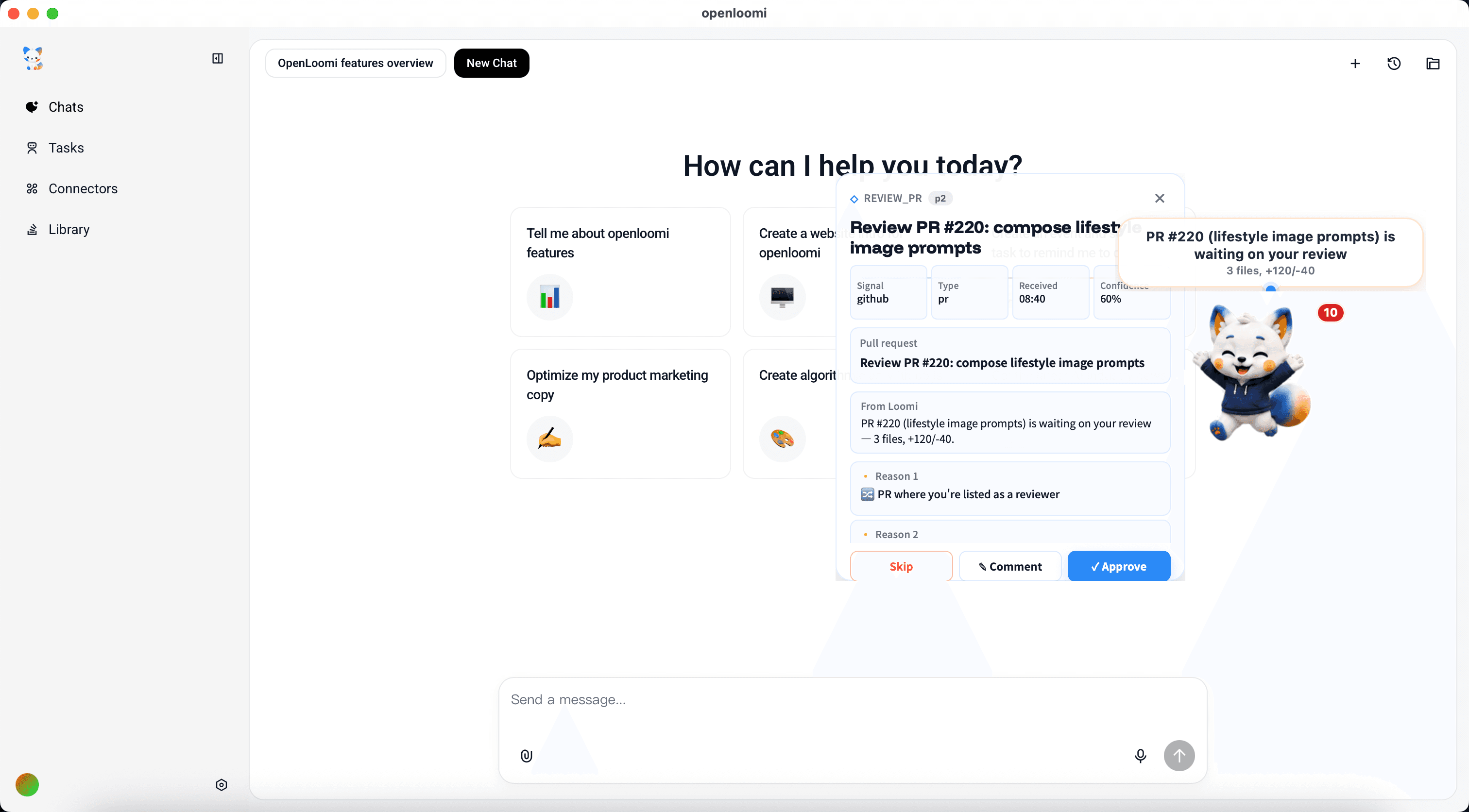Click the Loomi fox mascot

click(x=1252, y=372)
